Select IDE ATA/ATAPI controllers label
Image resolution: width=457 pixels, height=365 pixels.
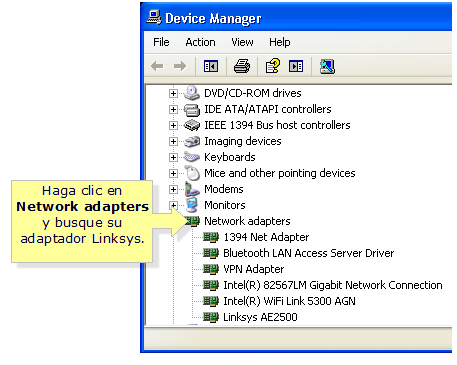pyautogui.click(x=268, y=109)
